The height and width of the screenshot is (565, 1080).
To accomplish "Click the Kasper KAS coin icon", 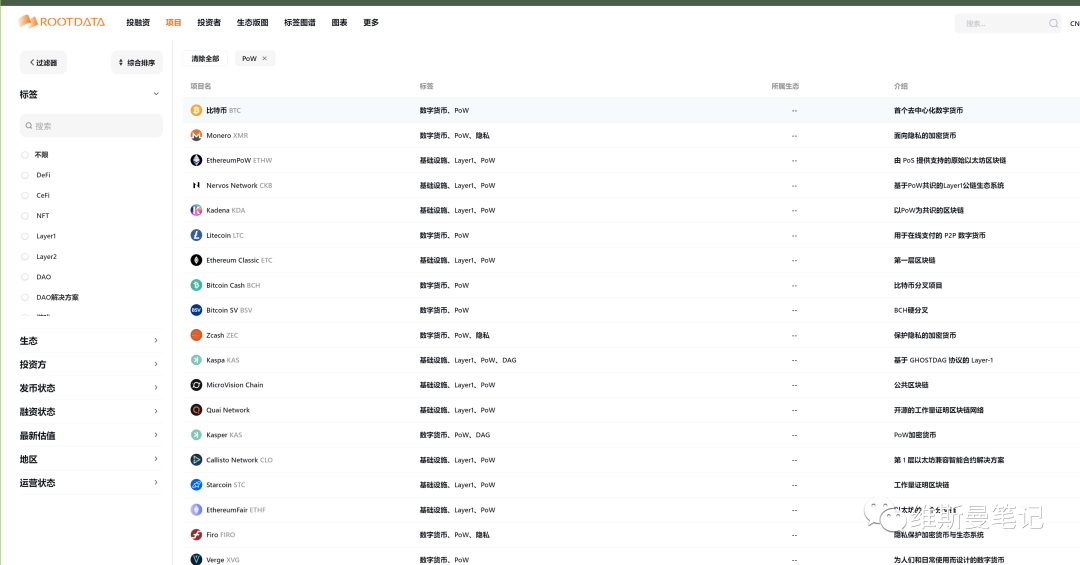I will 196,435.
